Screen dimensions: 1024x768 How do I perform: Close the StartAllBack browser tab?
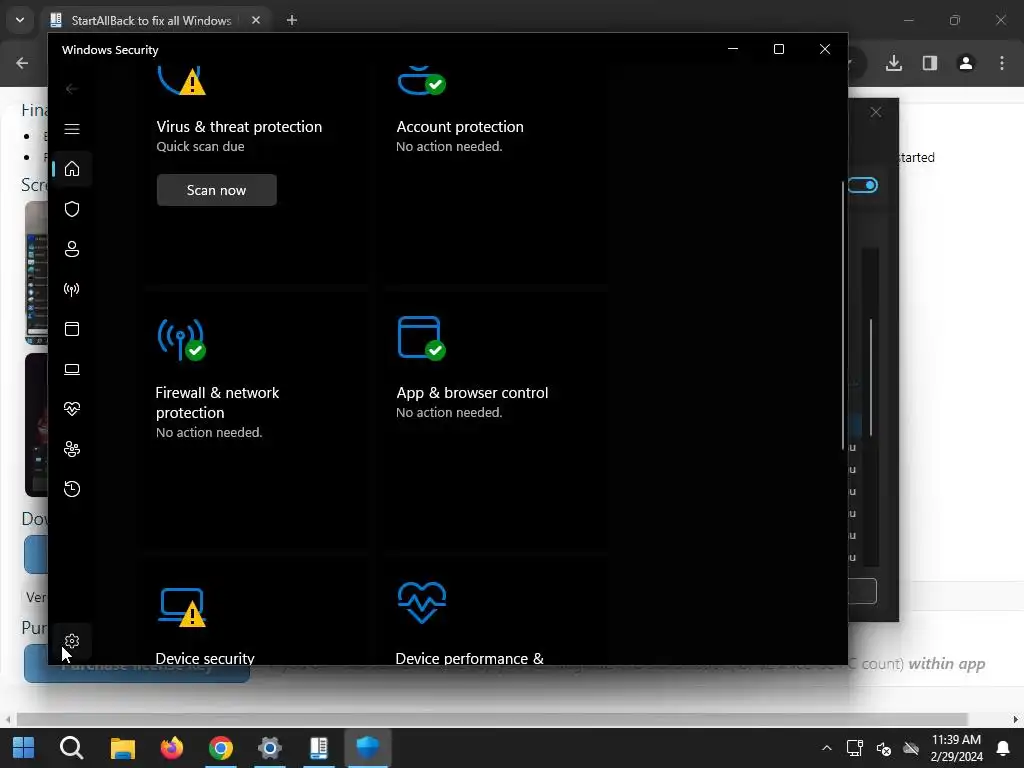[256, 20]
